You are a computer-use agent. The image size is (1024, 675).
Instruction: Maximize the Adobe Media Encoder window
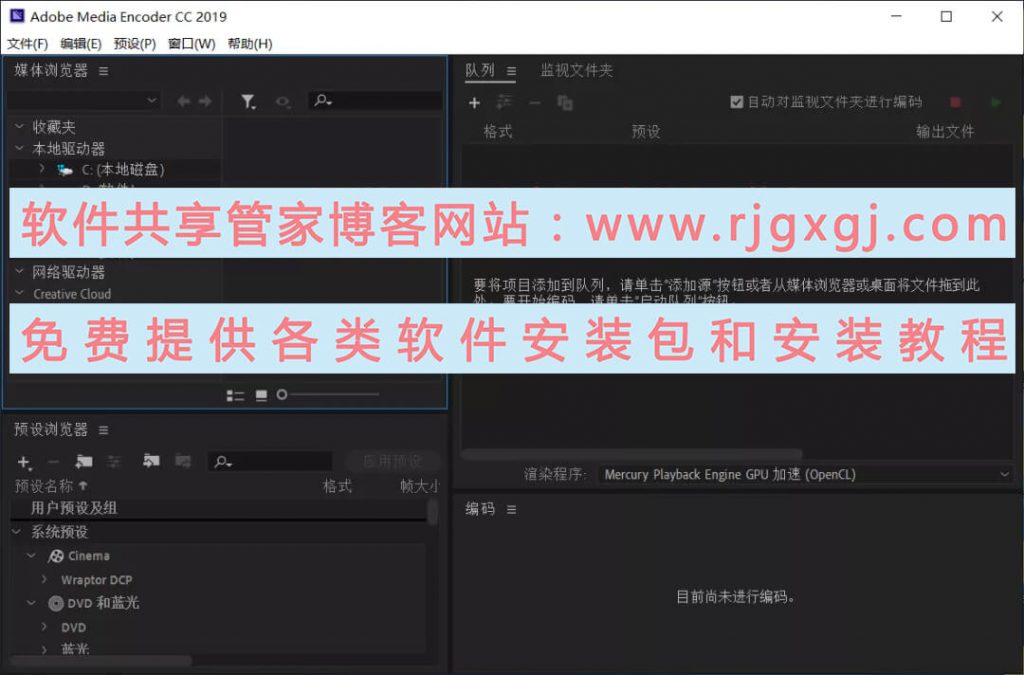[946, 17]
